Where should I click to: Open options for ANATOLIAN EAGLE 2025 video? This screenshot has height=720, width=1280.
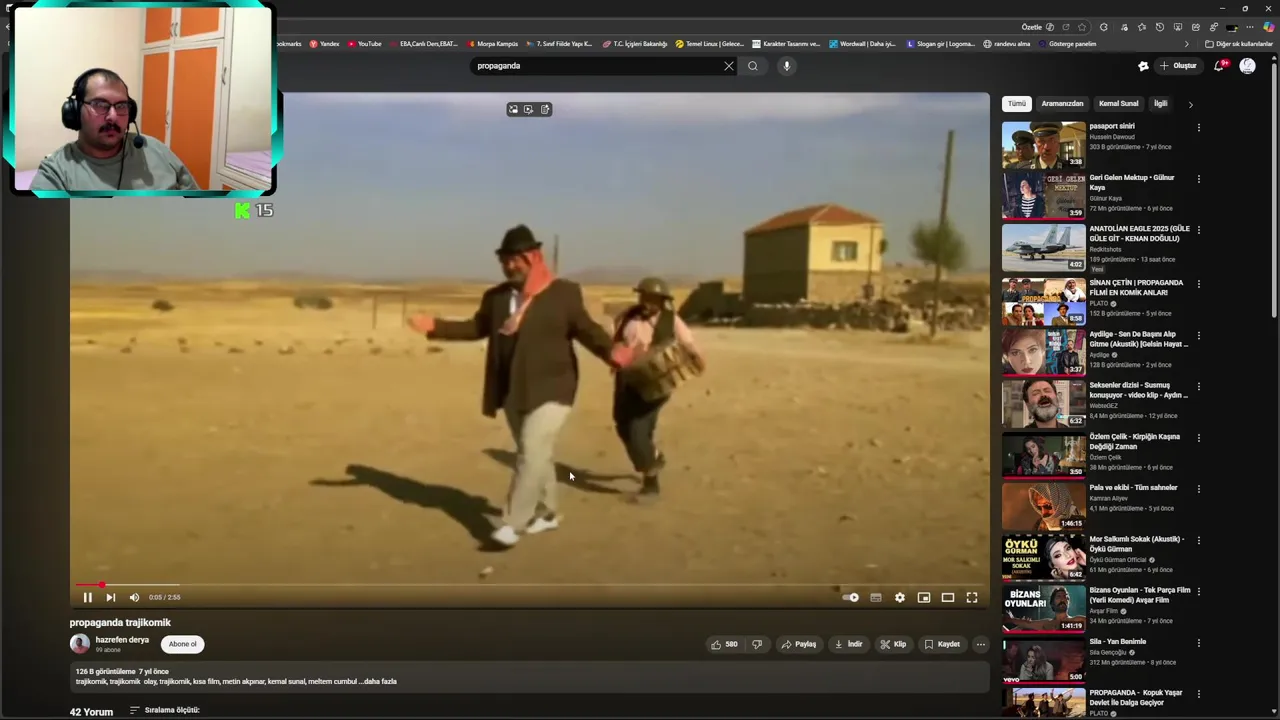coord(1198,230)
